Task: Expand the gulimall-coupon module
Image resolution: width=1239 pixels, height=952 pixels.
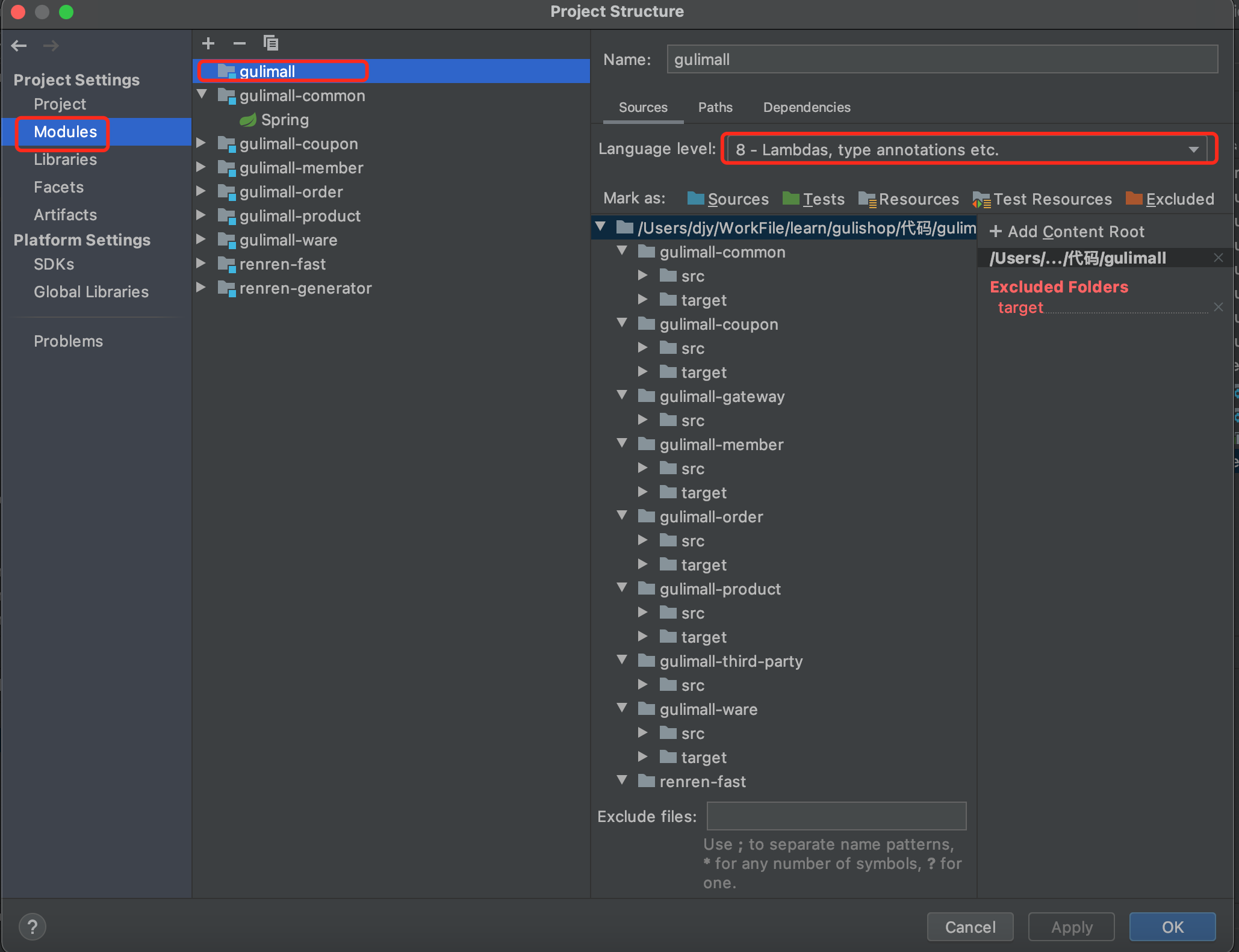Action: click(202, 143)
